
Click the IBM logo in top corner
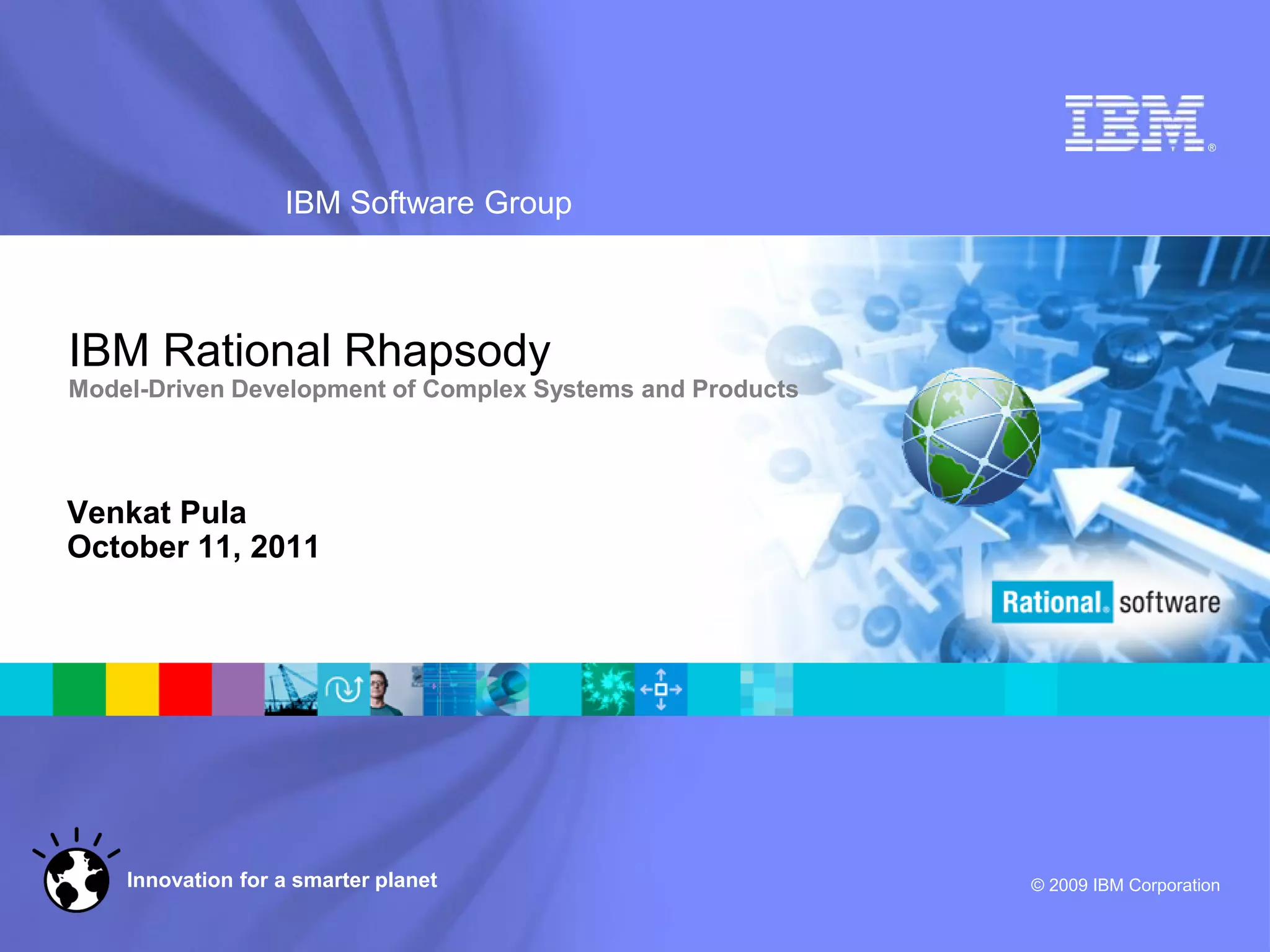[1135, 123]
